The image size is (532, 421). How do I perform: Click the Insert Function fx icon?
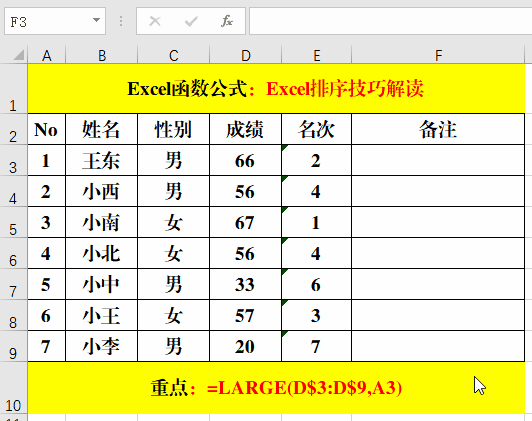[227, 21]
